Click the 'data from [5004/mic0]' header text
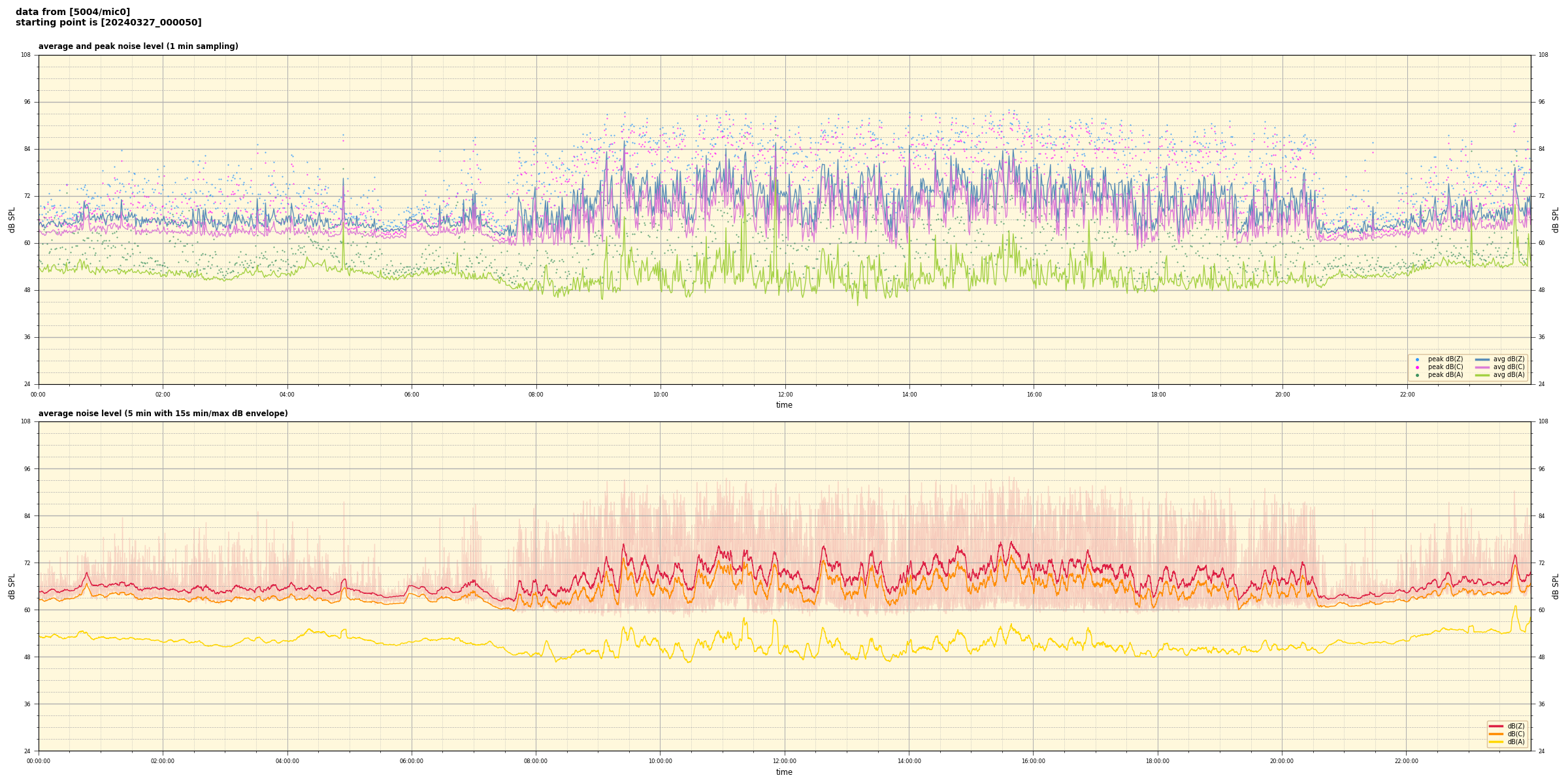 (73, 12)
